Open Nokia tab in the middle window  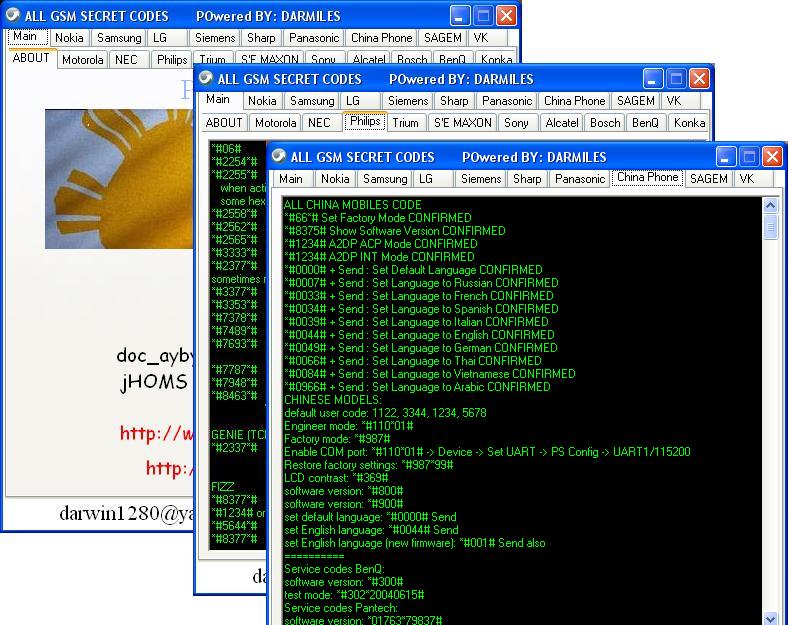tap(262, 101)
